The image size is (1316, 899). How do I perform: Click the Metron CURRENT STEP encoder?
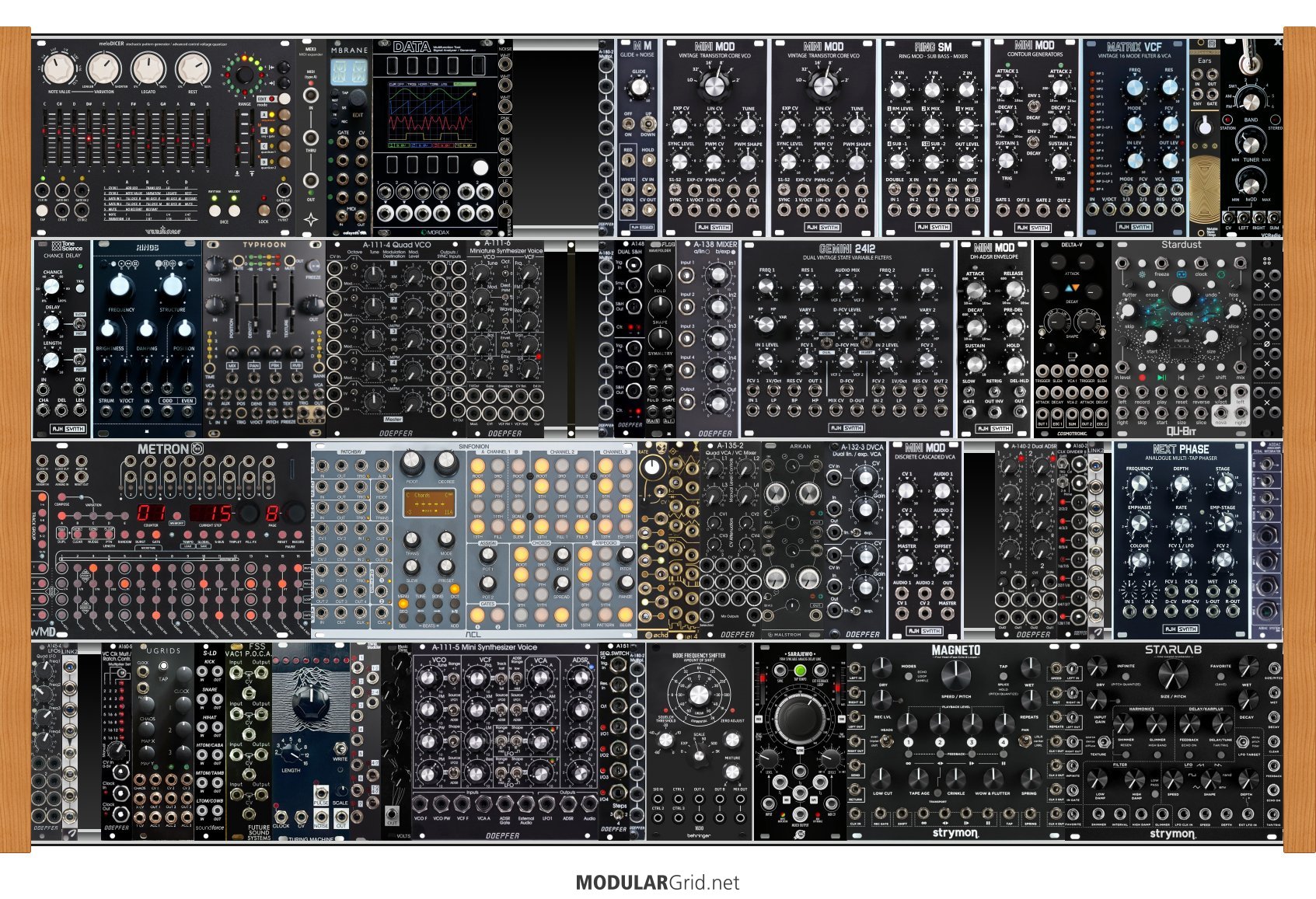[249, 513]
